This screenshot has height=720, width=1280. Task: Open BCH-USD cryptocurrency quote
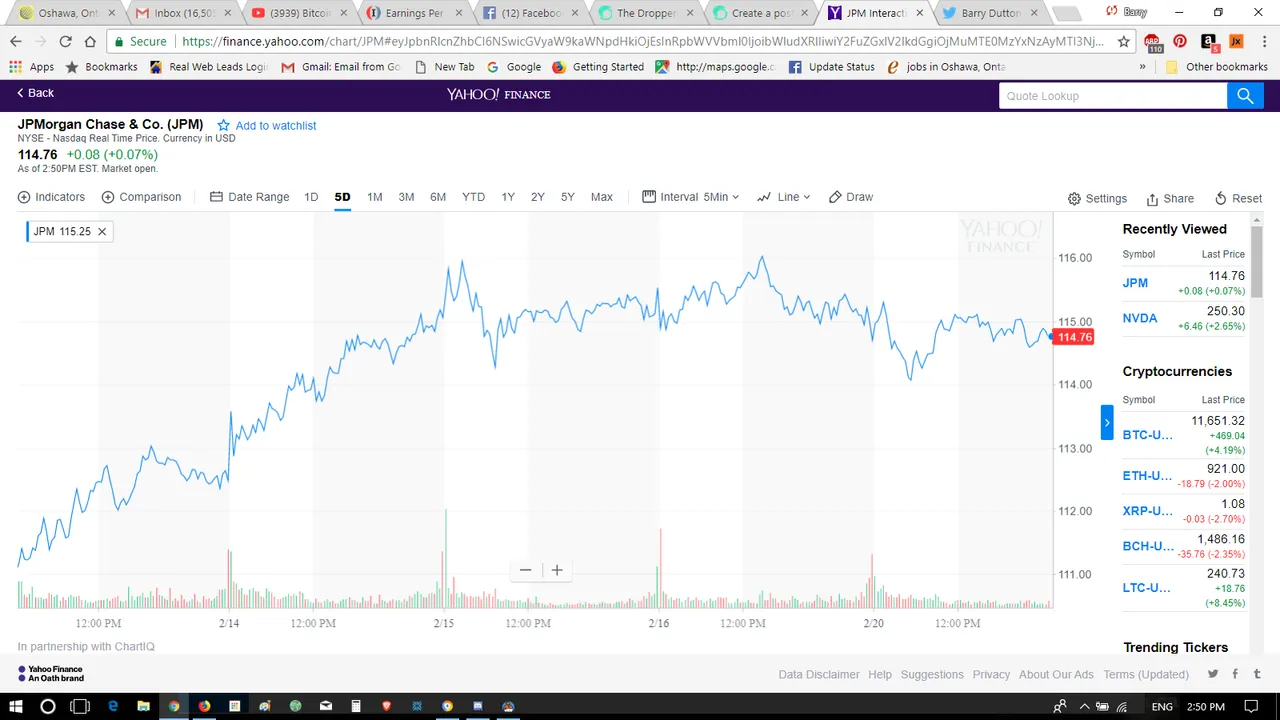coord(1148,546)
